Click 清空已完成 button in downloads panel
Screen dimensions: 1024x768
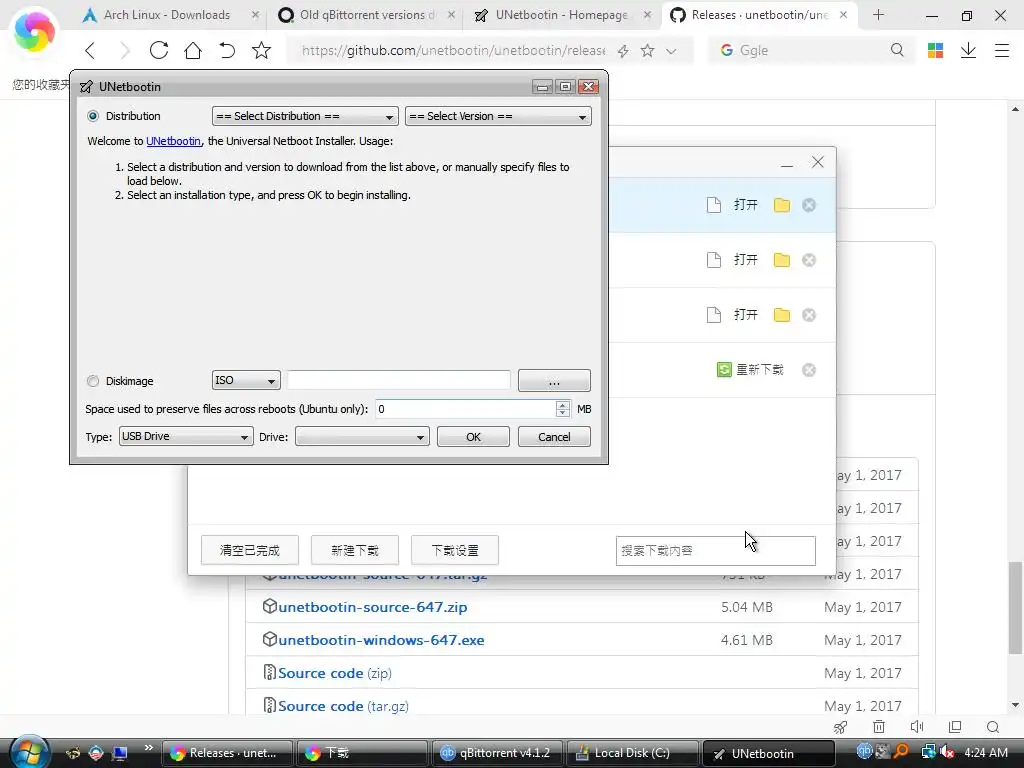(249, 550)
